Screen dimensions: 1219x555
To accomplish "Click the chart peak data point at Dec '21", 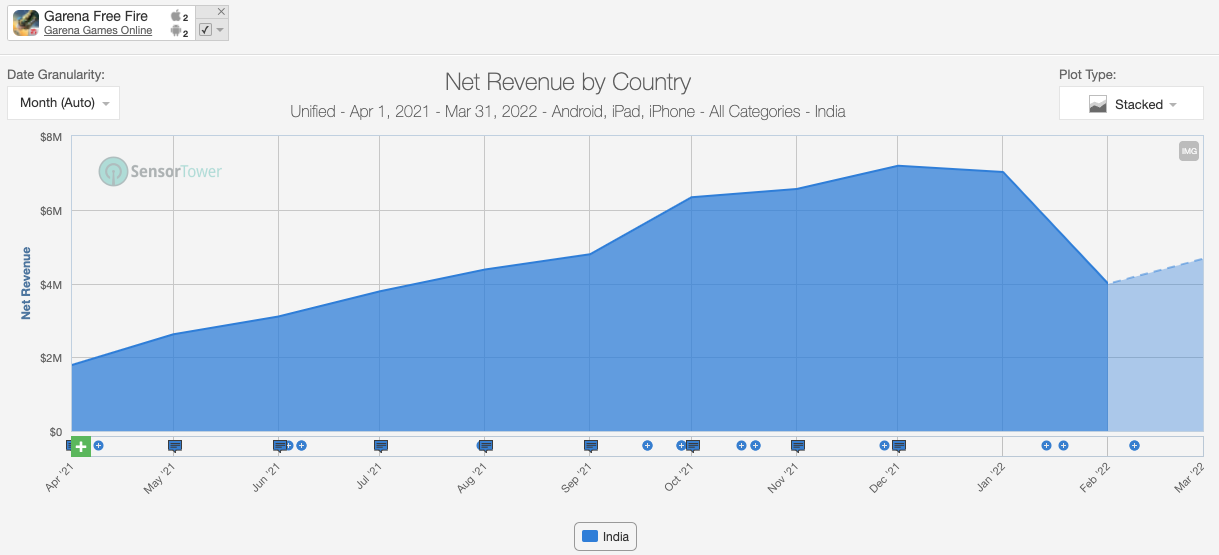I will point(899,166).
